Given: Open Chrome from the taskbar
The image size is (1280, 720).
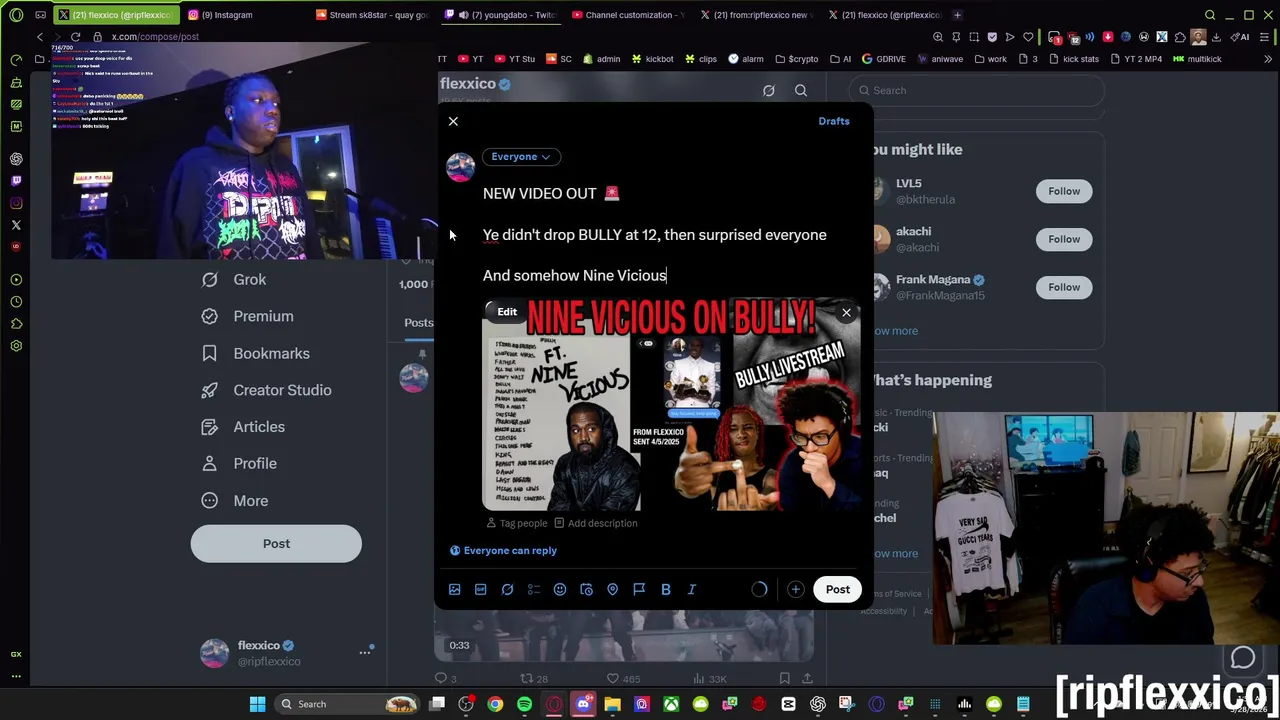Looking at the screenshot, I should click(495, 705).
